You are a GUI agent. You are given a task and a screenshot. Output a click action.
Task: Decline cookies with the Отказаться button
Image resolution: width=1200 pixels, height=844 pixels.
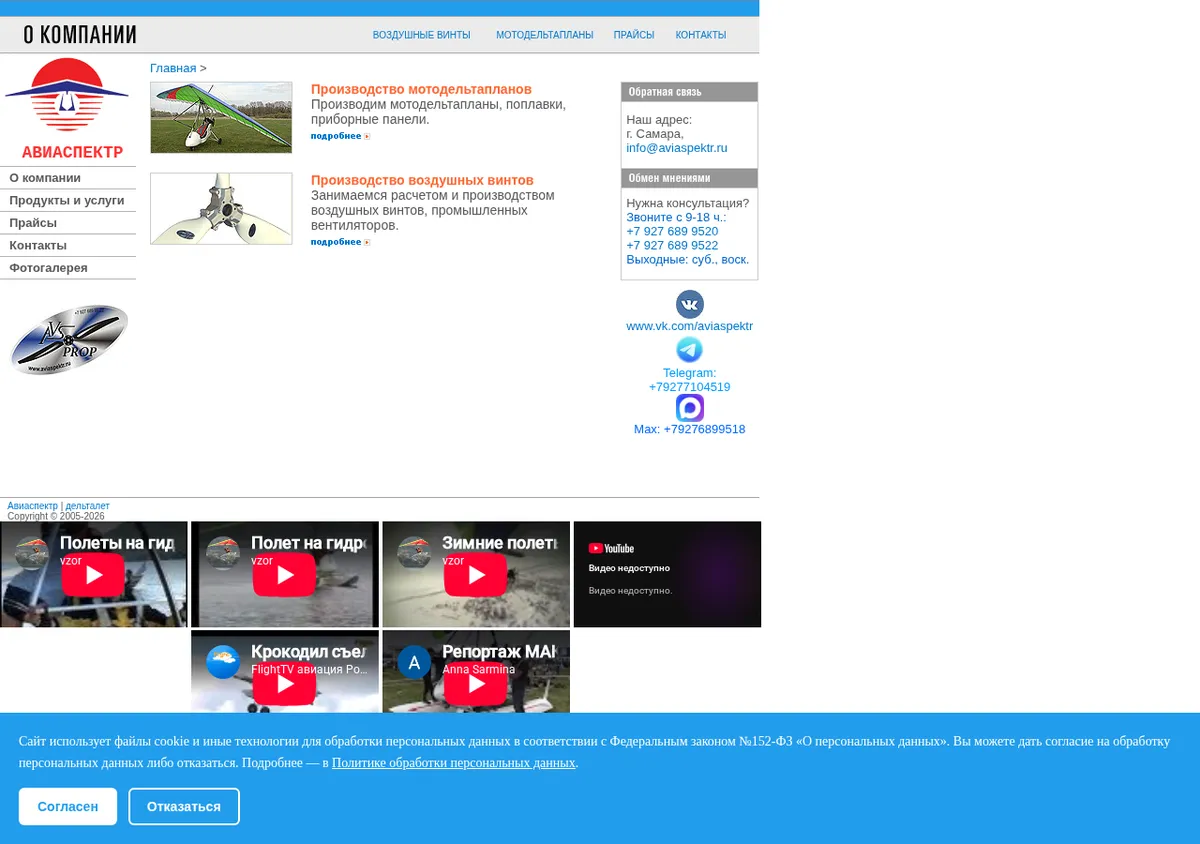(x=184, y=806)
